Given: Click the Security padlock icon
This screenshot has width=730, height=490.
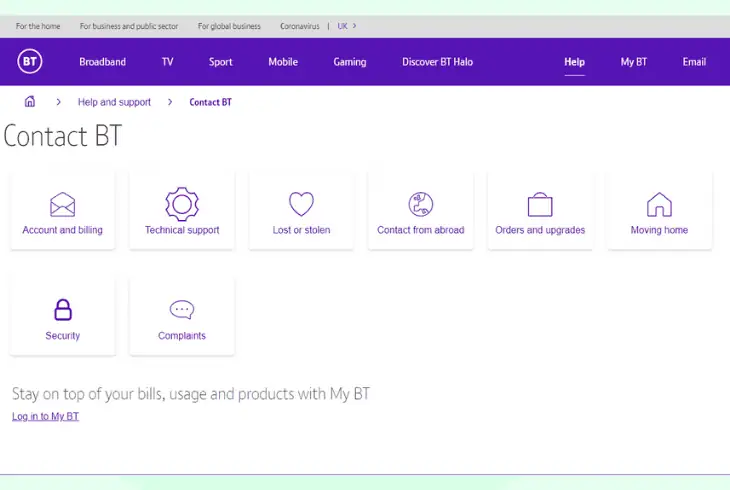Looking at the screenshot, I should pos(63,310).
